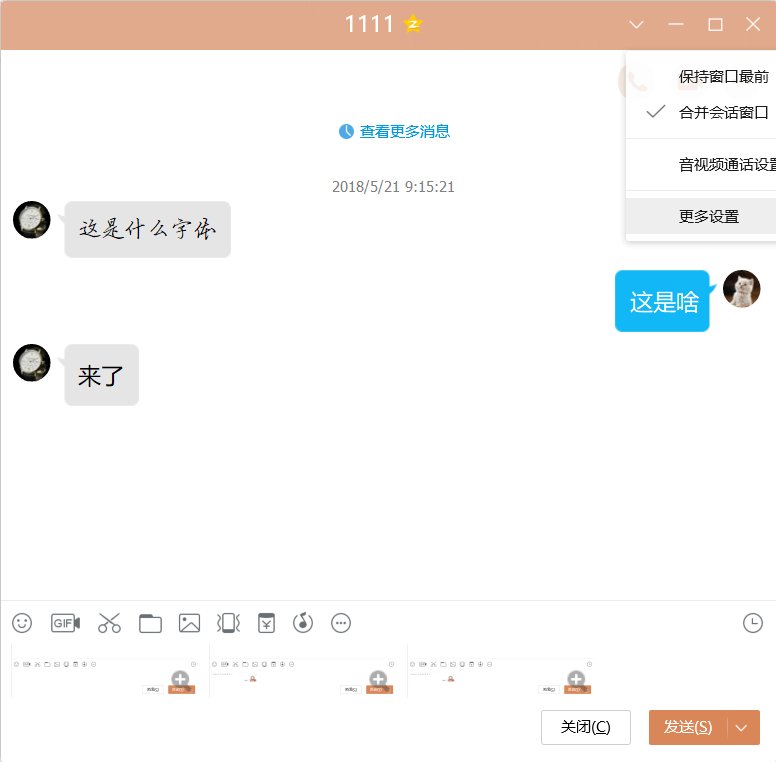Click the 发送(S) button
This screenshot has height=762, width=776.
pos(688,727)
